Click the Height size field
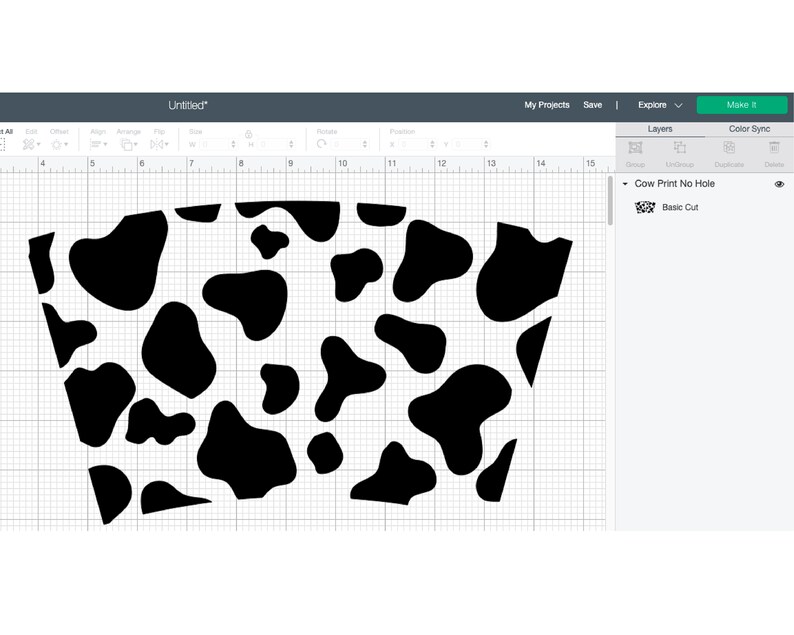 pos(273,144)
